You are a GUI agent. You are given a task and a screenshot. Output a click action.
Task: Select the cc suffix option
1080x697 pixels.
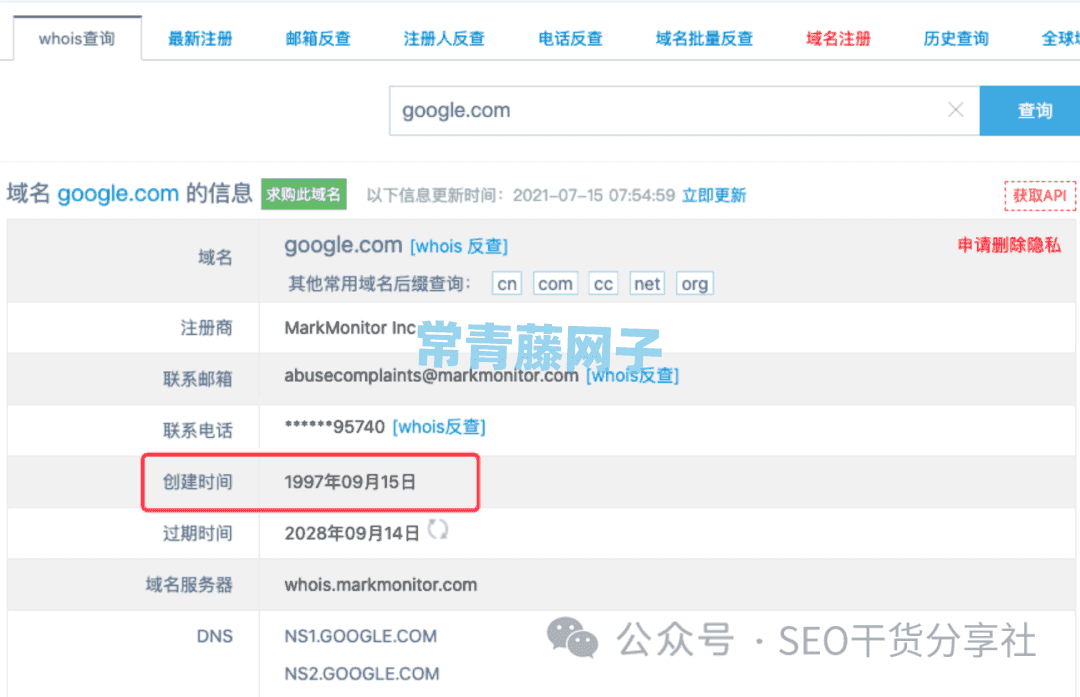603,284
